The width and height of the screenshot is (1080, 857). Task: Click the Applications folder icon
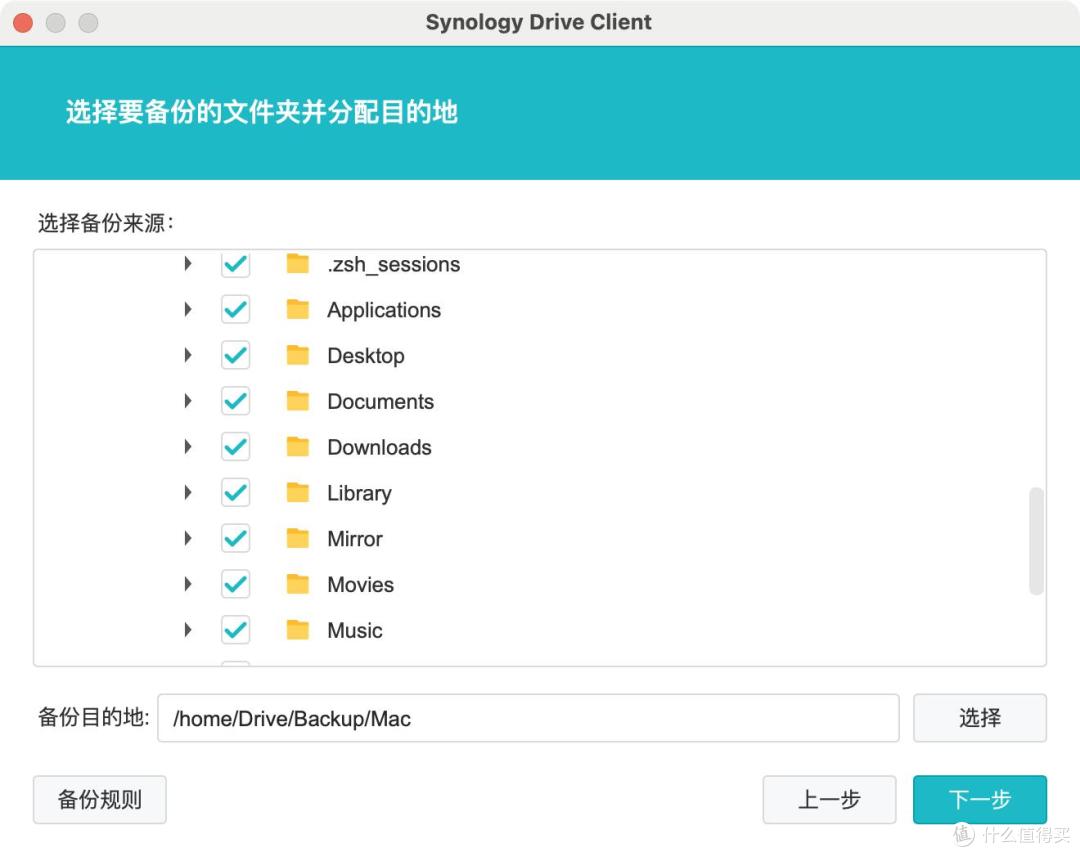[x=298, y=309]
